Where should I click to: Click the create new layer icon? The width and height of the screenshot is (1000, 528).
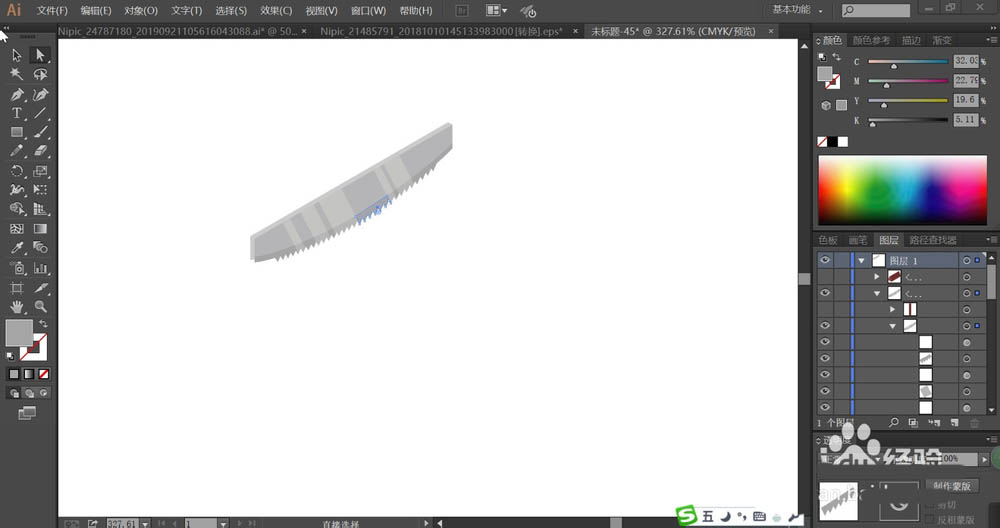pyautogui.click(x=955, y=423)
